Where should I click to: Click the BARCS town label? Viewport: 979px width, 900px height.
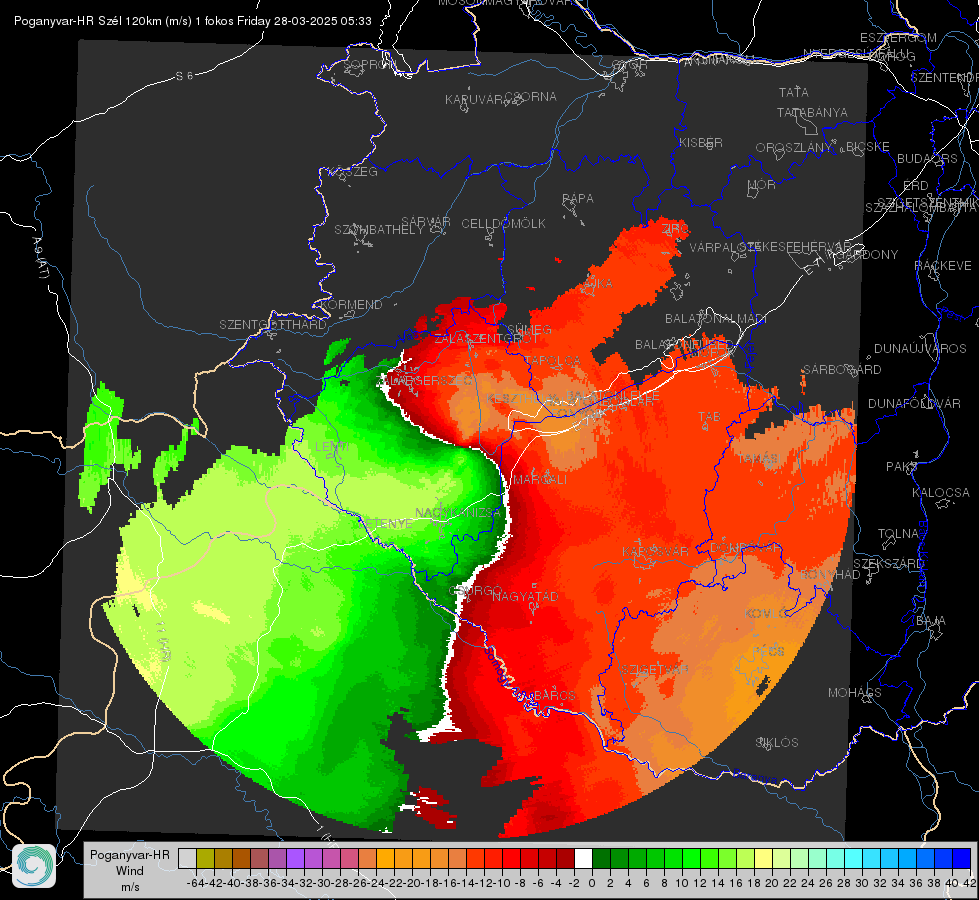pyautogui.click(x=555, y=695)
